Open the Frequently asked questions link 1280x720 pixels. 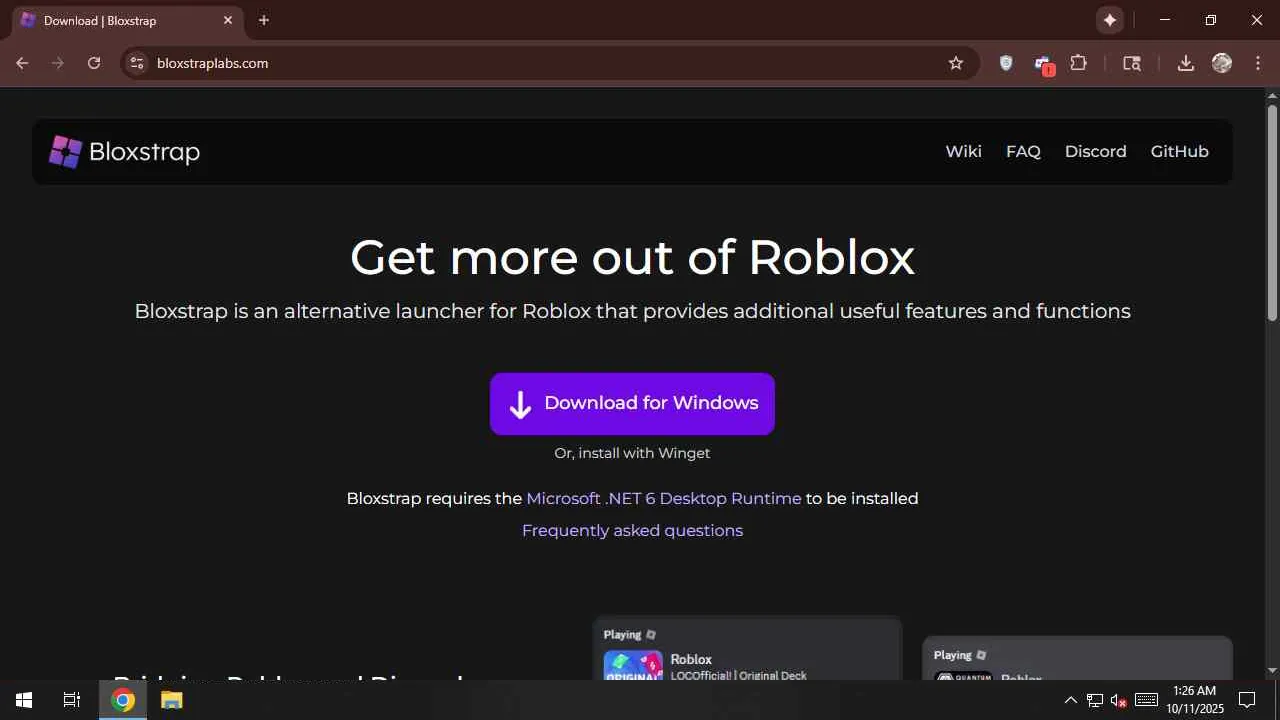click(632, 530)
